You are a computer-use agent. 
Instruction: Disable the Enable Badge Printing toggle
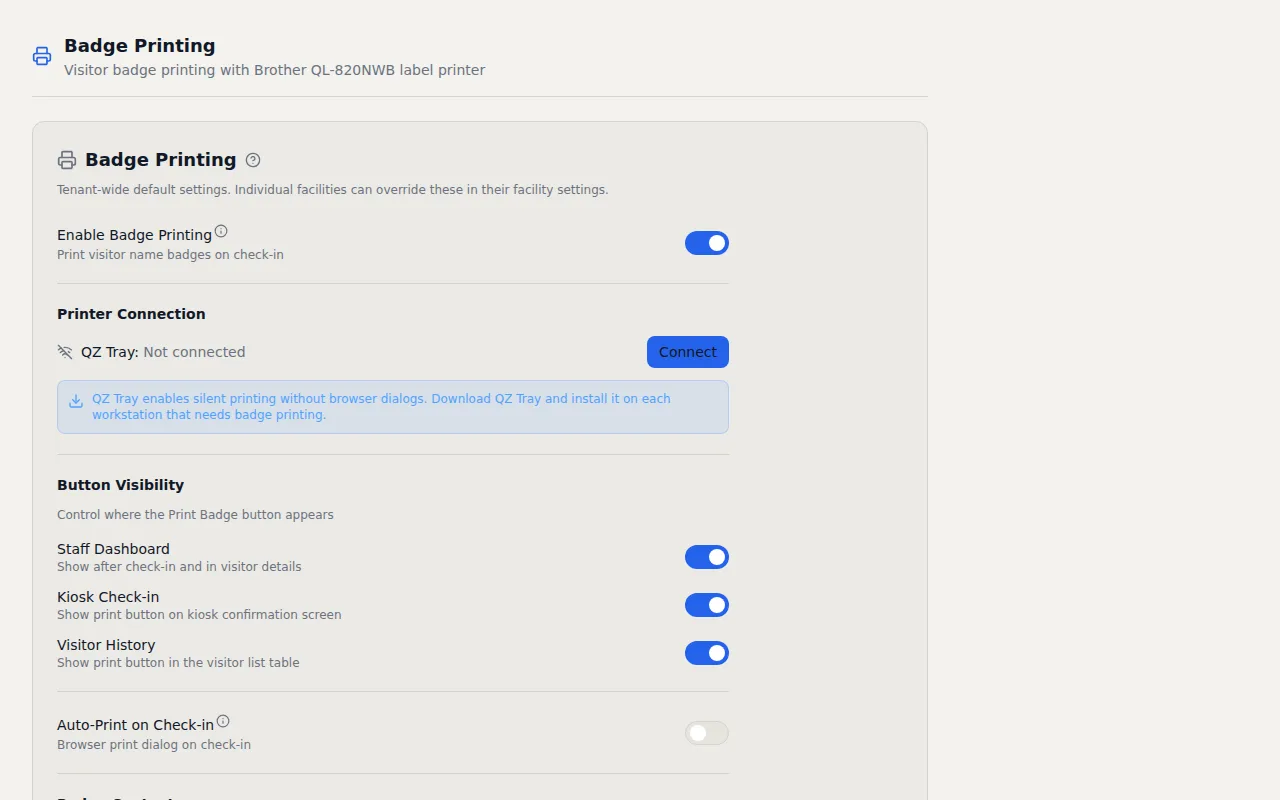click(706, 243)
